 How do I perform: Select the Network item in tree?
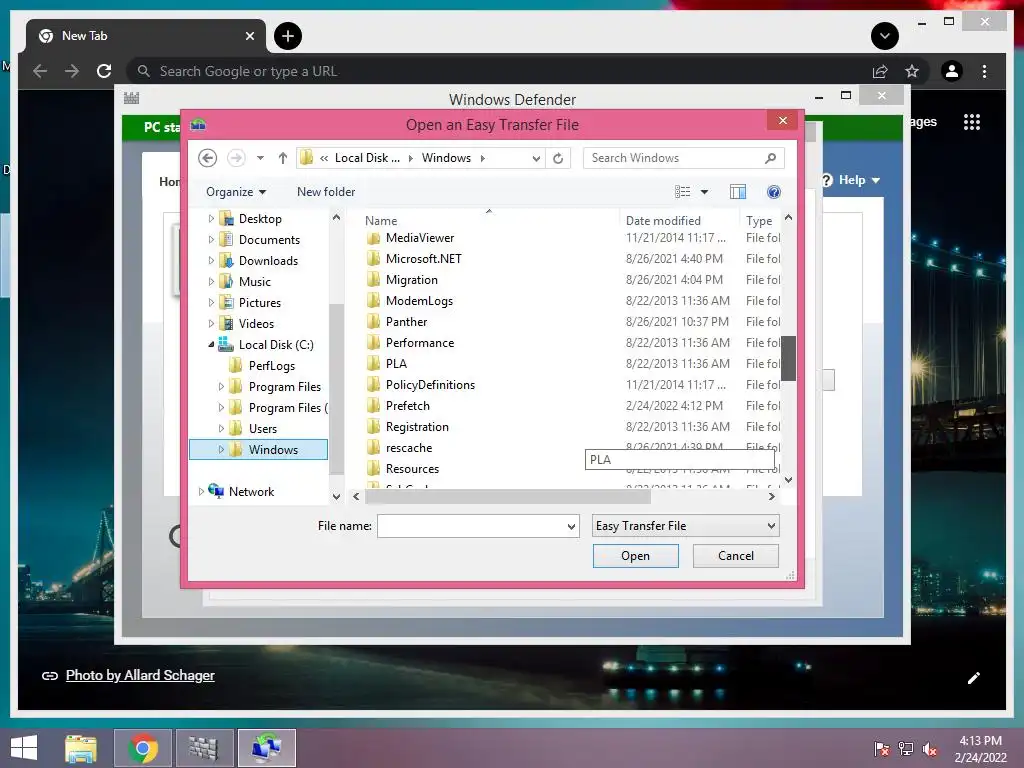[251, 491]
